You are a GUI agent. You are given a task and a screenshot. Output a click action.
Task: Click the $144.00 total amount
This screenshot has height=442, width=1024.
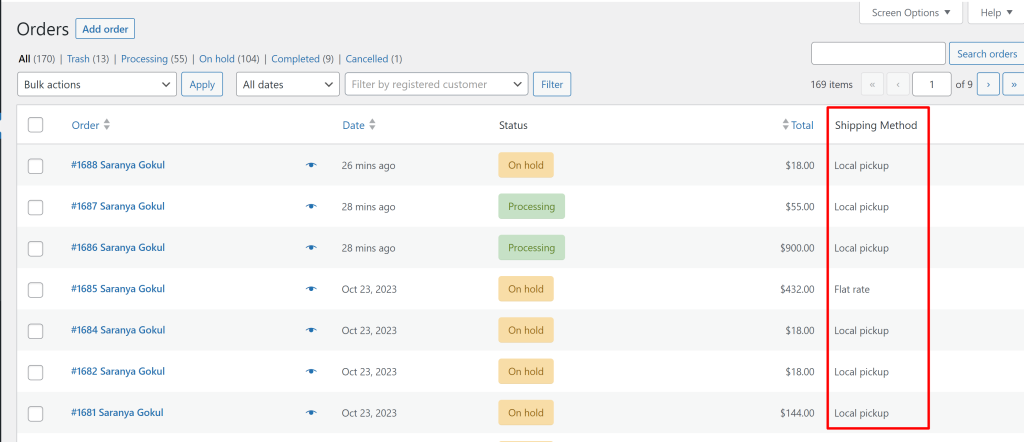tap(797, 413)
